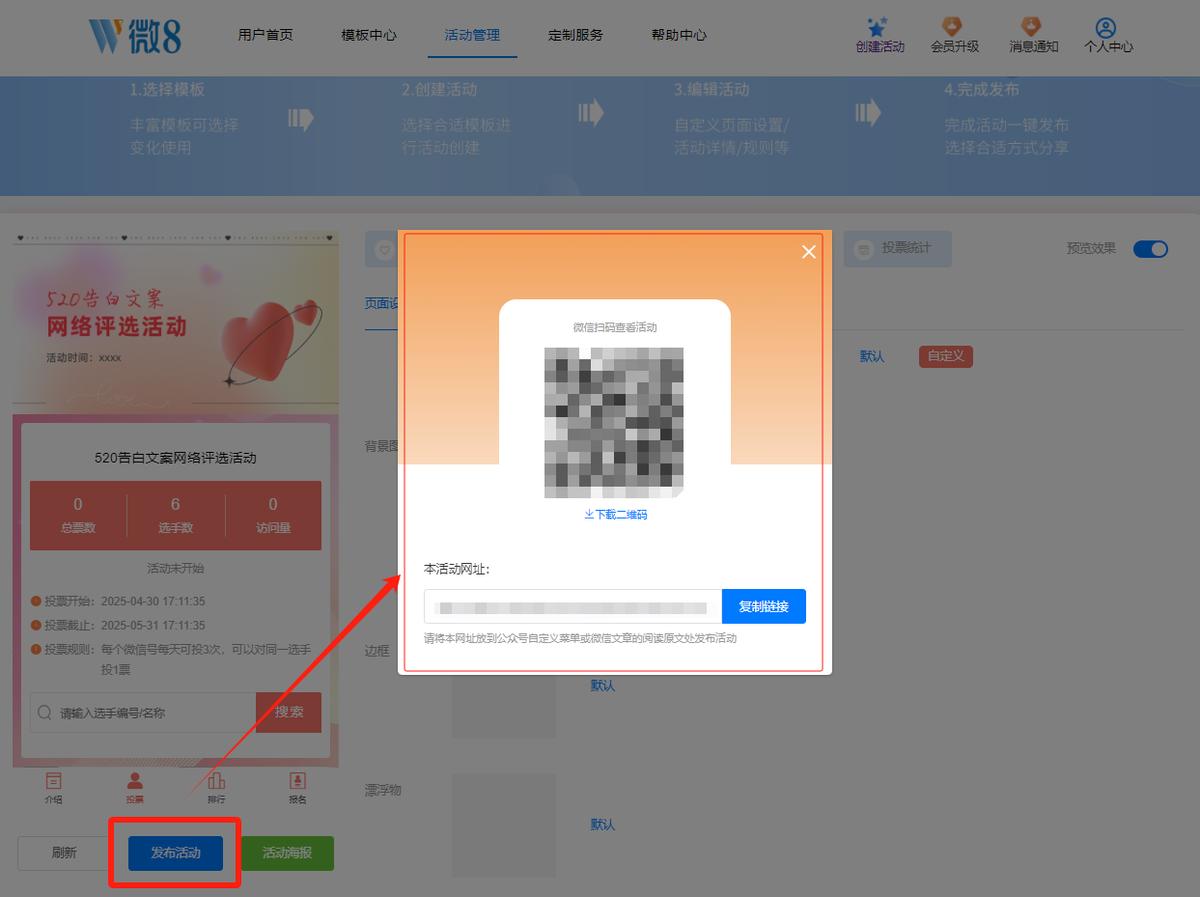
Task: Click 访问量 stat in preview
Action: point(273,515)
